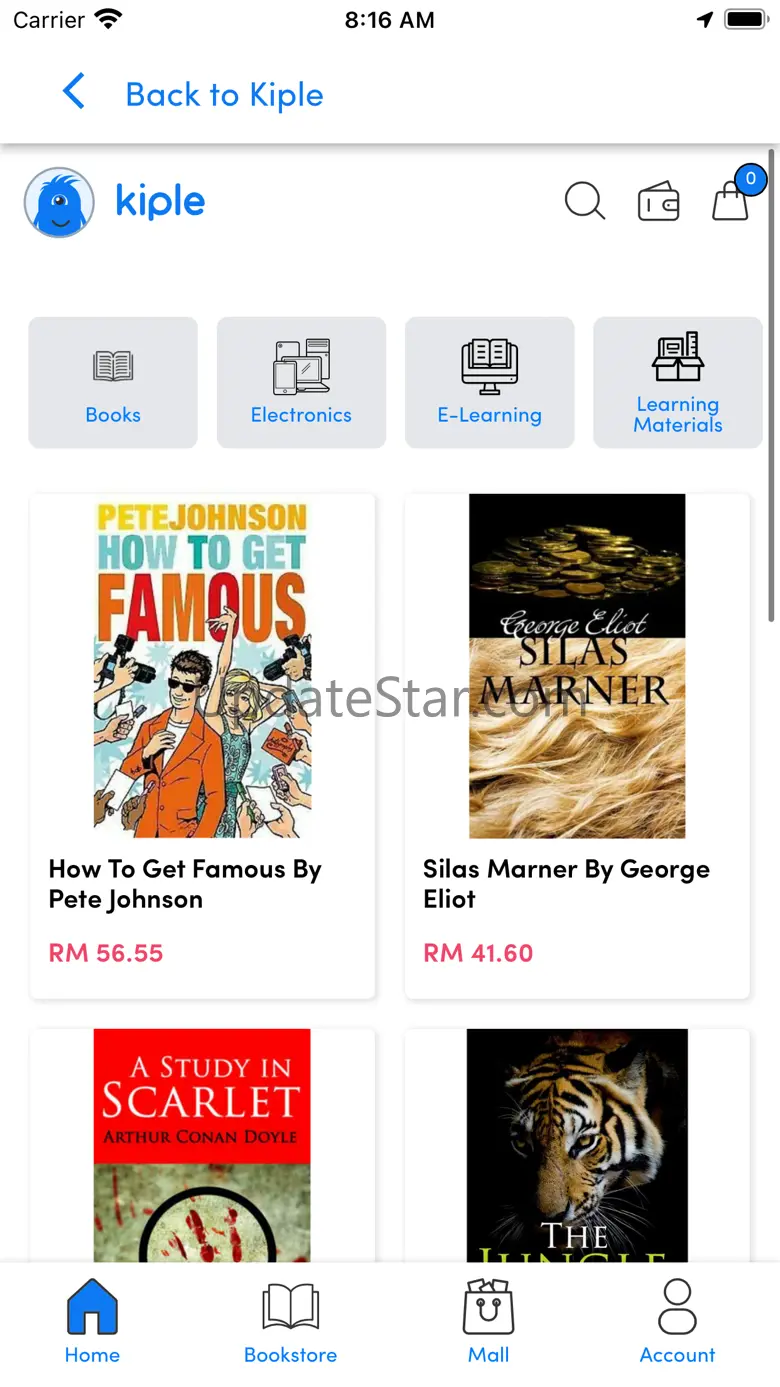Click the vertical scrollbar on the right edge

click(x=771, y=387)
